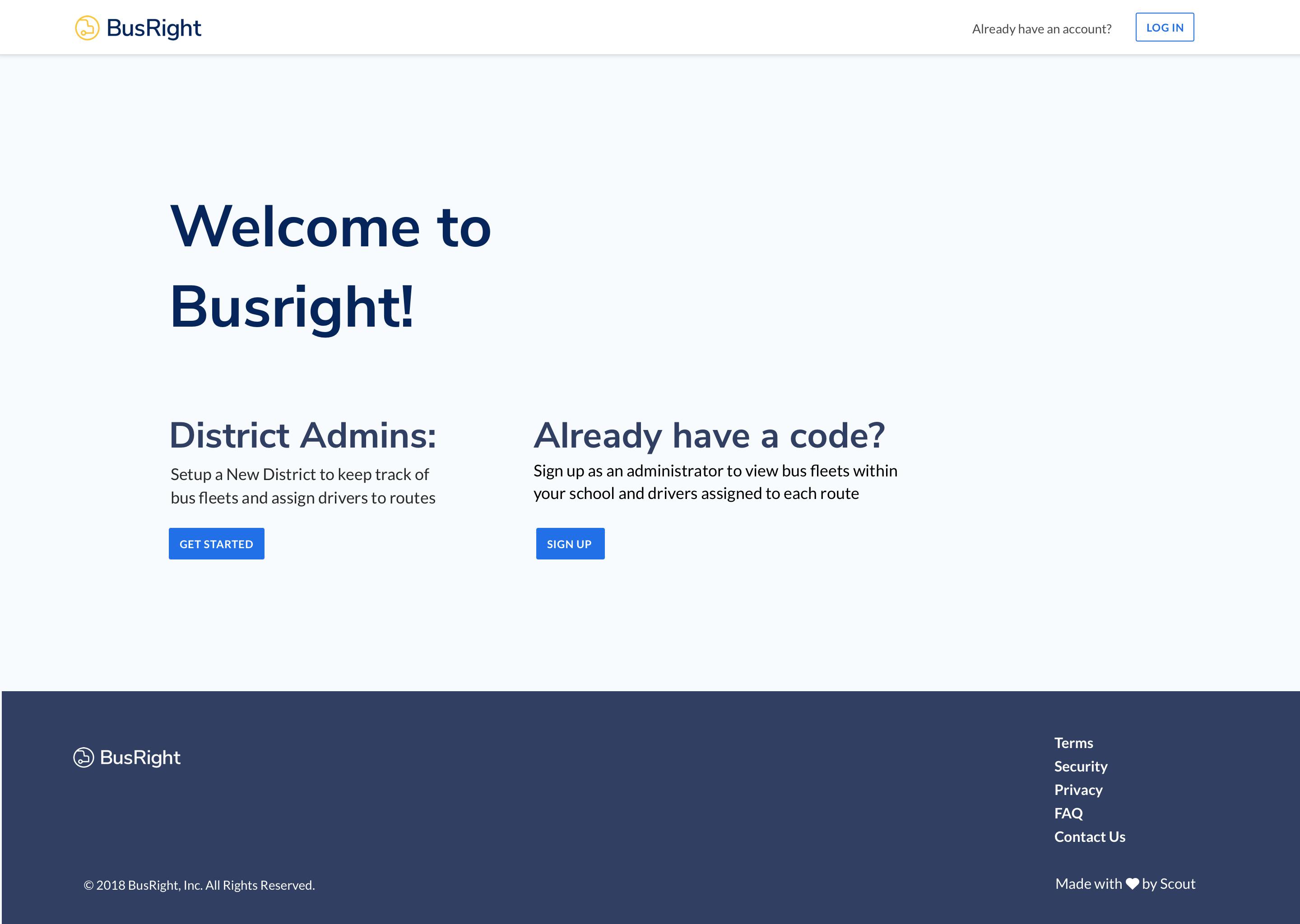Click the SIGN UP button
The image size is (1300, 924).
[570, 544]
